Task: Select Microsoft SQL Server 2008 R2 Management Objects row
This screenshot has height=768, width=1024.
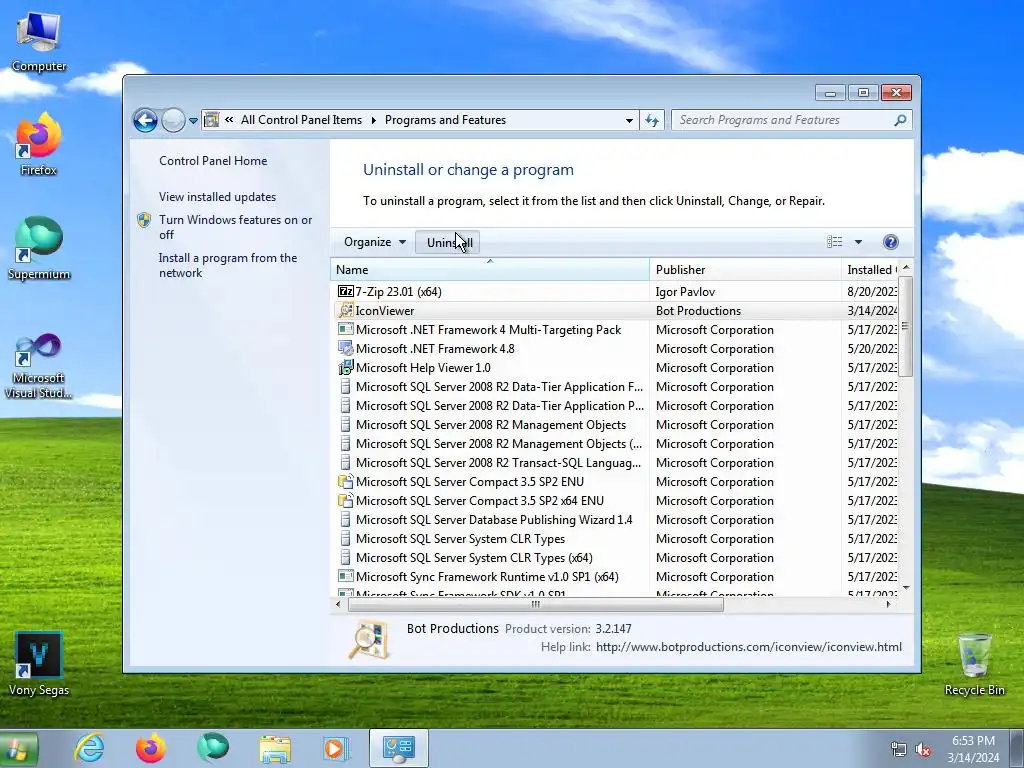Action: [x=616, y=424]
